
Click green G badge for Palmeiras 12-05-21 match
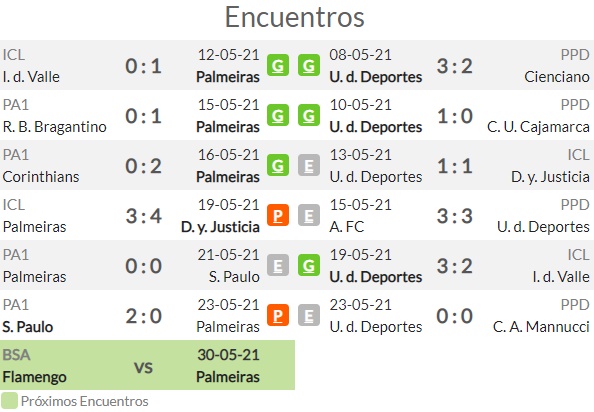pos(278,65)
